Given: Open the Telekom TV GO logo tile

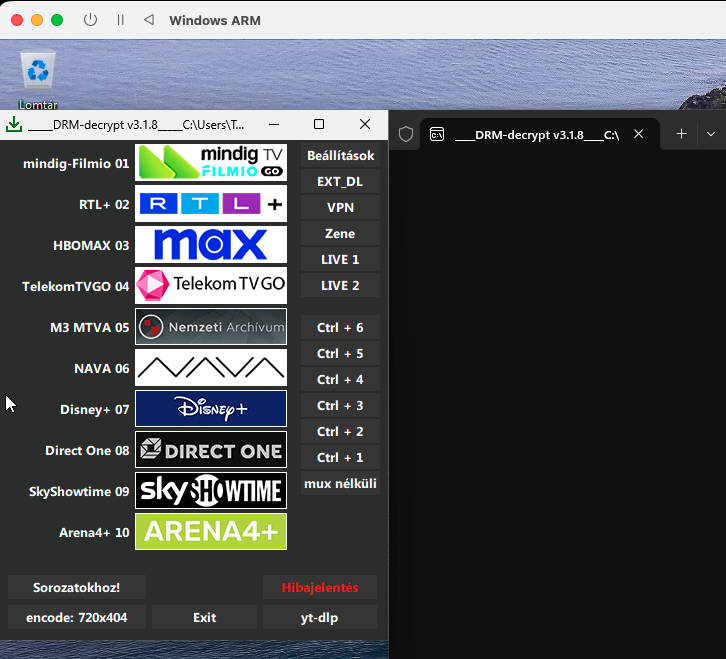Looking at the screenshot, I should 211,285.
